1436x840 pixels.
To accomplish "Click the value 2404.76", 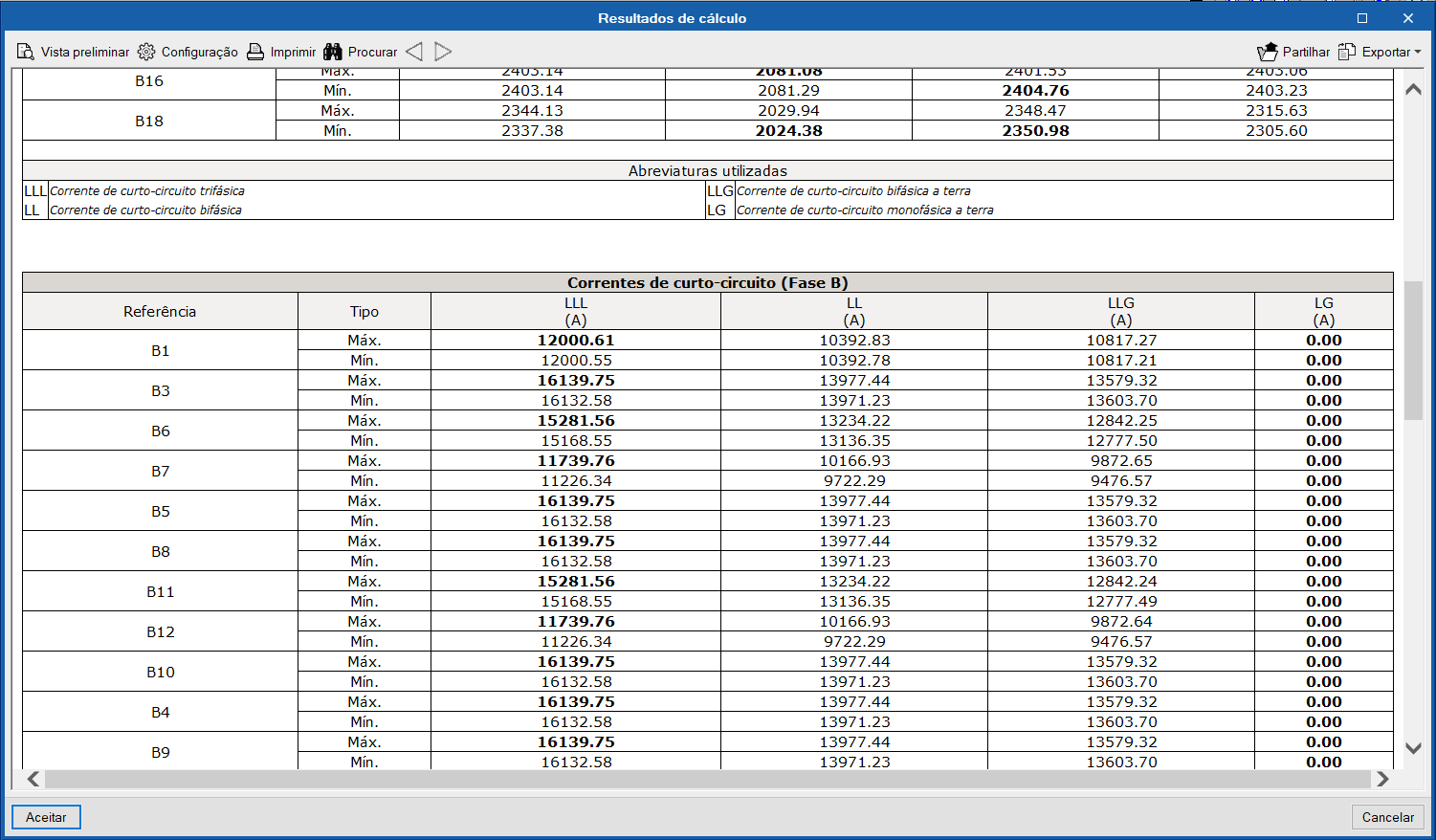I will tap(1035, 91).
